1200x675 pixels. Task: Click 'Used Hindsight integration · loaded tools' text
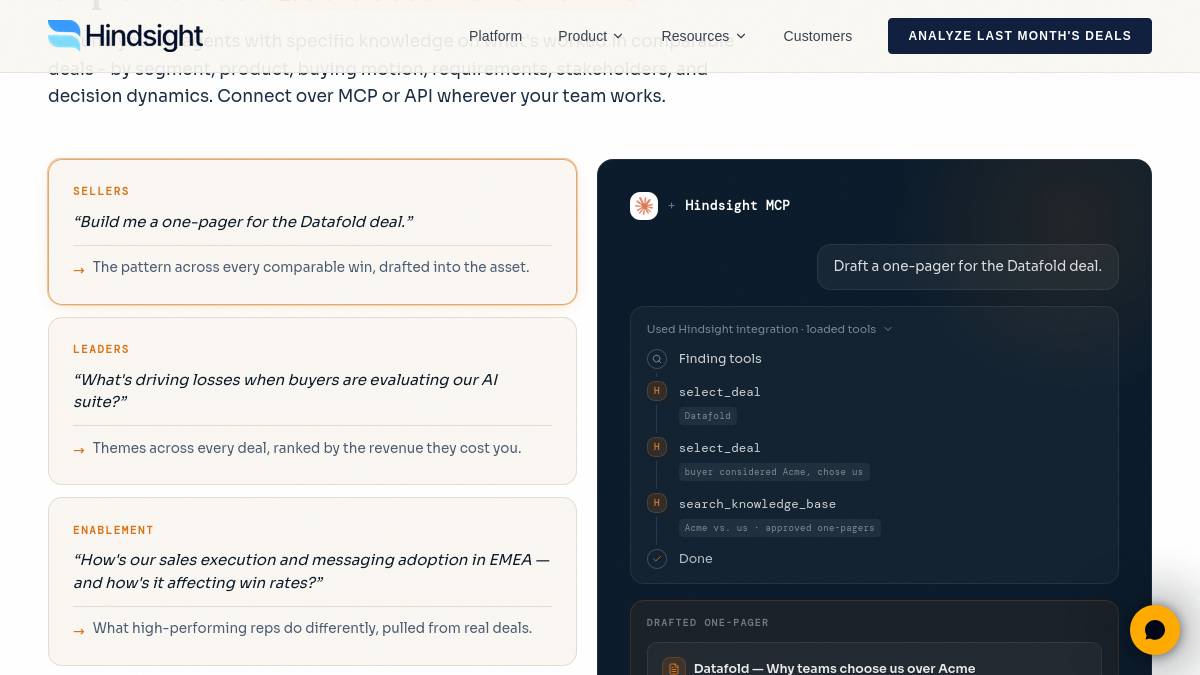[761, 329]
